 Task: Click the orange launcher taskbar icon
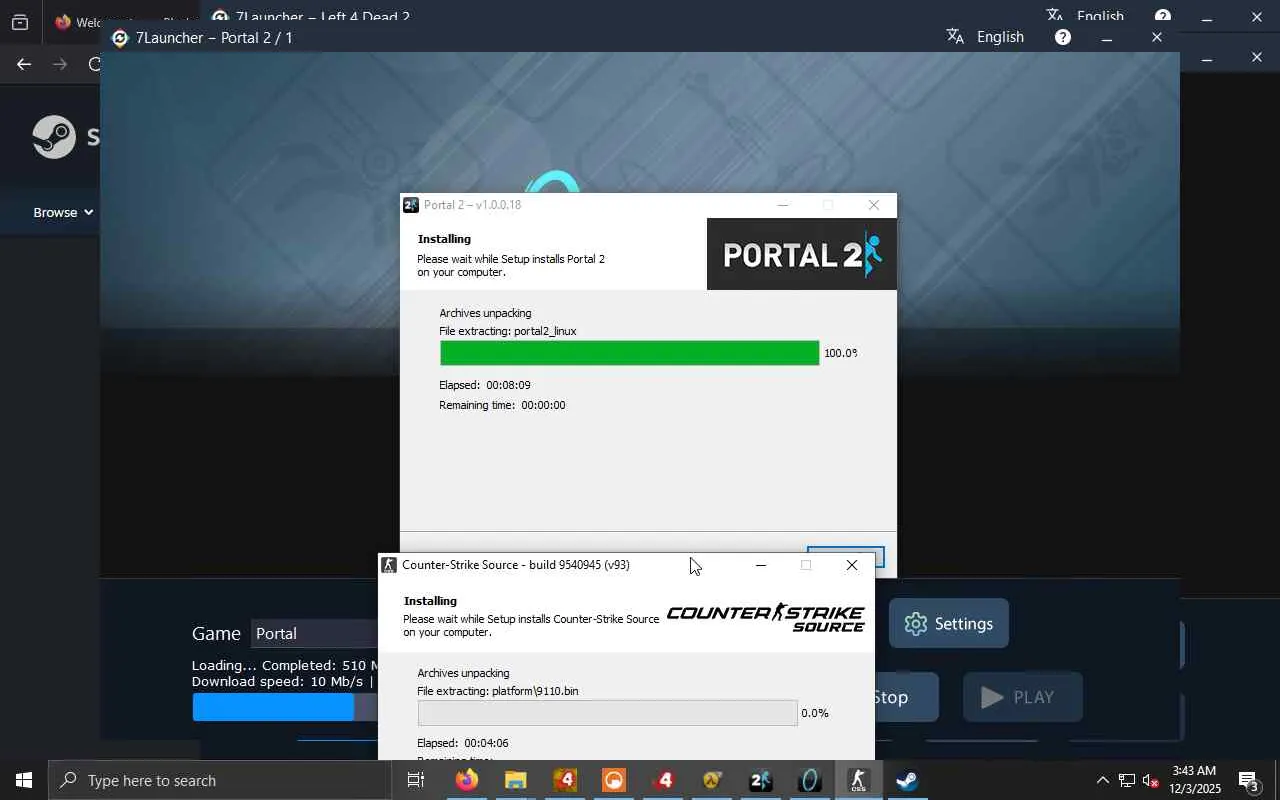613,780
